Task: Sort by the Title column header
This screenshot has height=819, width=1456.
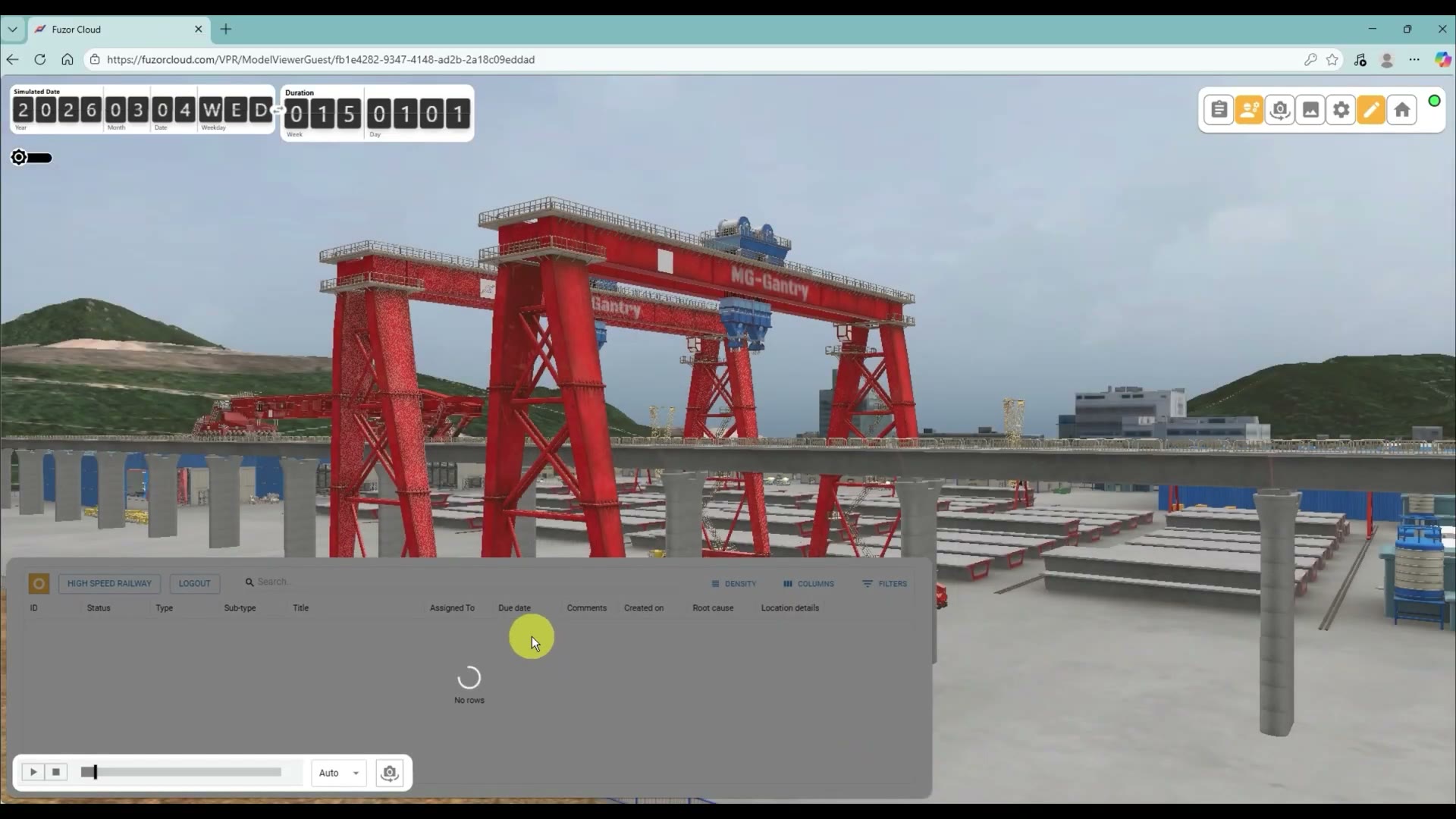Action: tap(300, 608)
